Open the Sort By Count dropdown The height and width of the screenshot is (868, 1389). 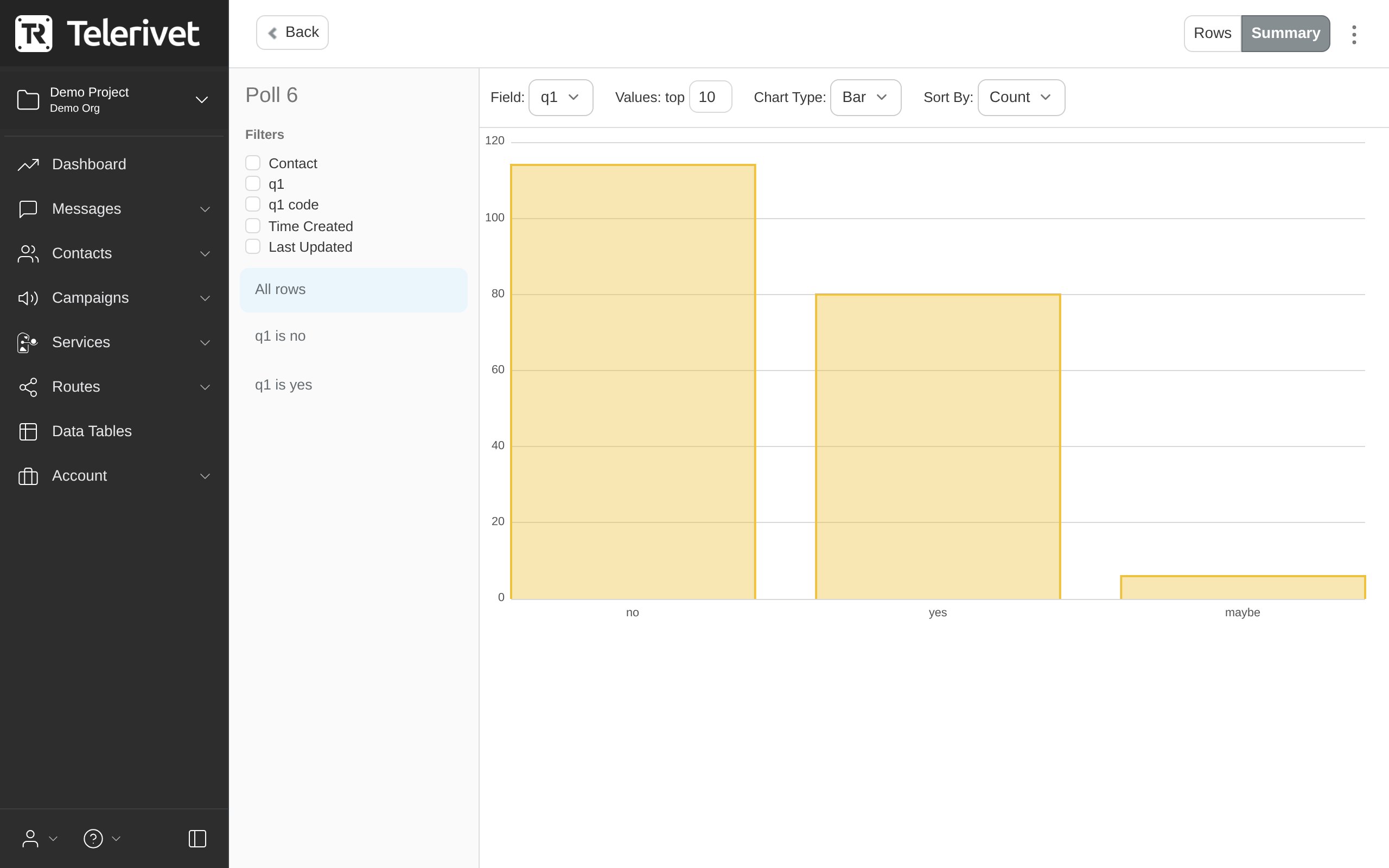pyautogui.click(x=1021, y=98)
